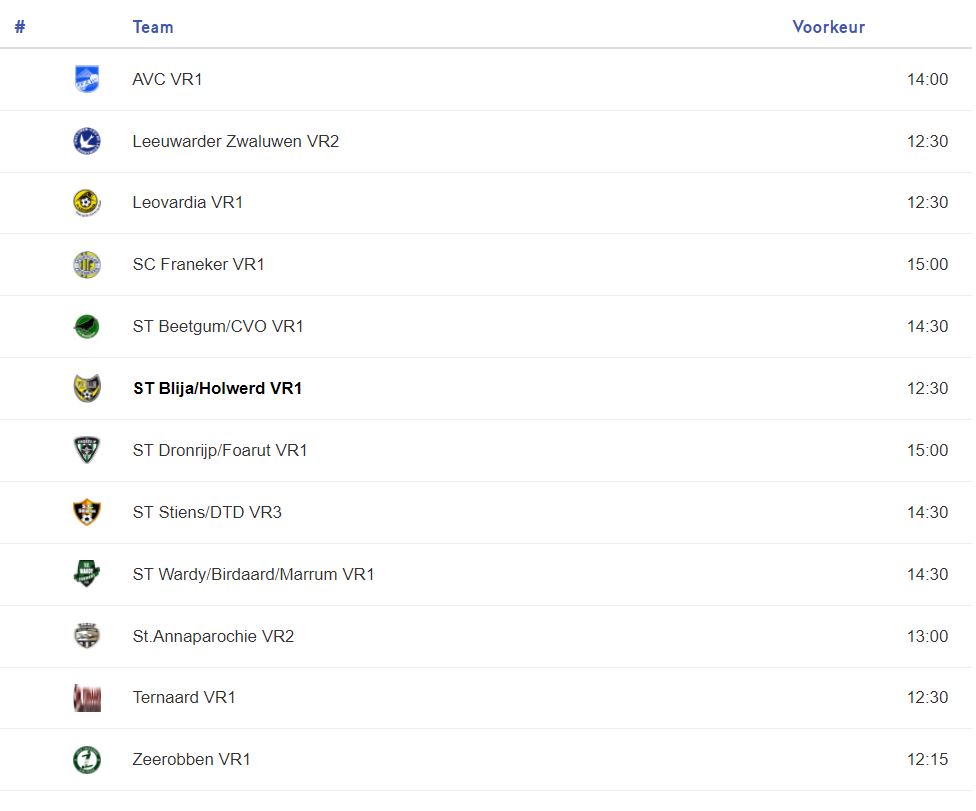Click the ST Stiens/DTD VR3 club badge
976x811 pixels.
(87, 512)
